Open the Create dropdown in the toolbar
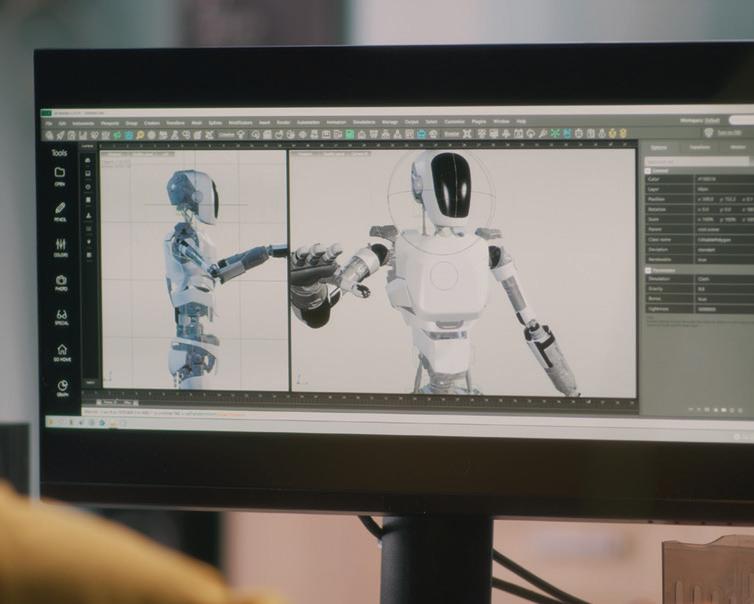 [226, 135]
